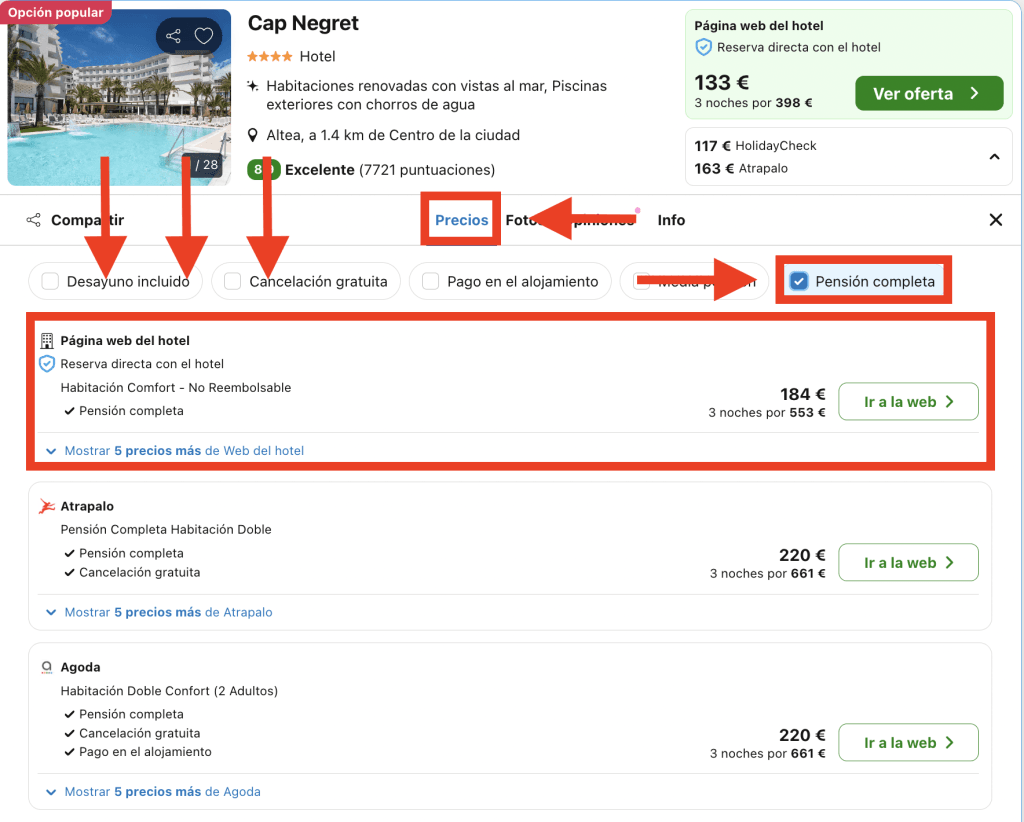
Task: Click the Agoda logo icon
Action: [47, 667]
